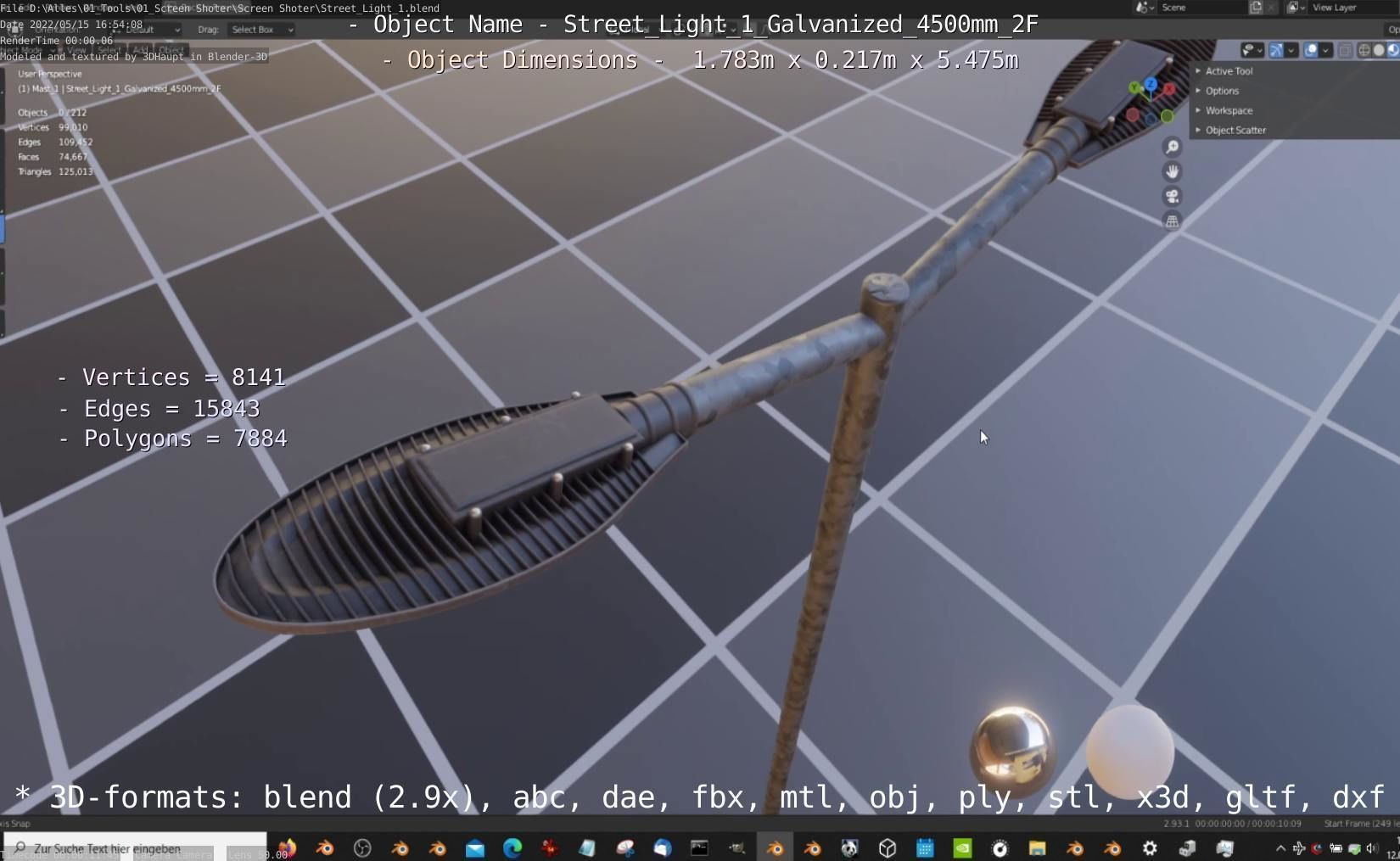1400x861 pixels.
Task: Open the Add menu in viewport header
Action: (x=140, y=50)
